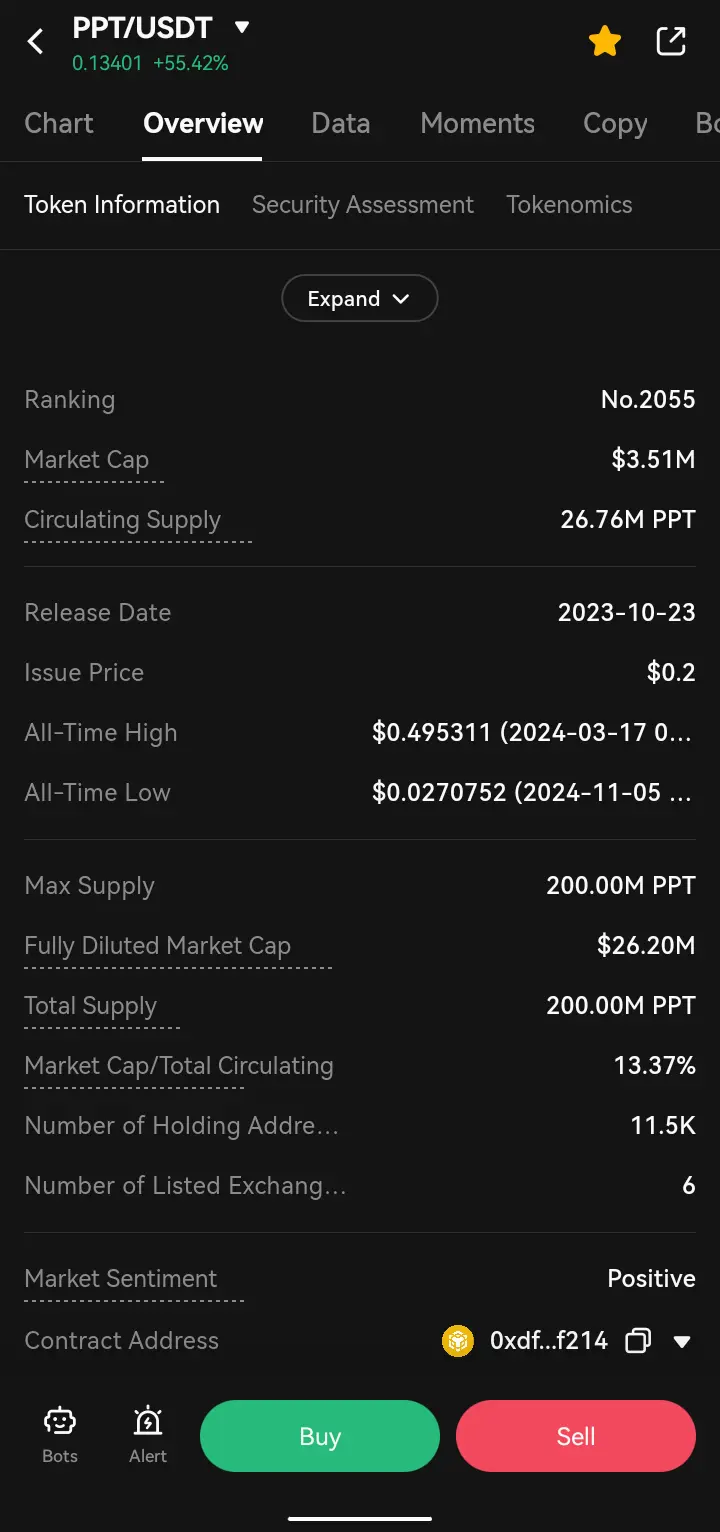Click the BNB chain coin icon
The image size is (720, 1532).
[458, 1341]
